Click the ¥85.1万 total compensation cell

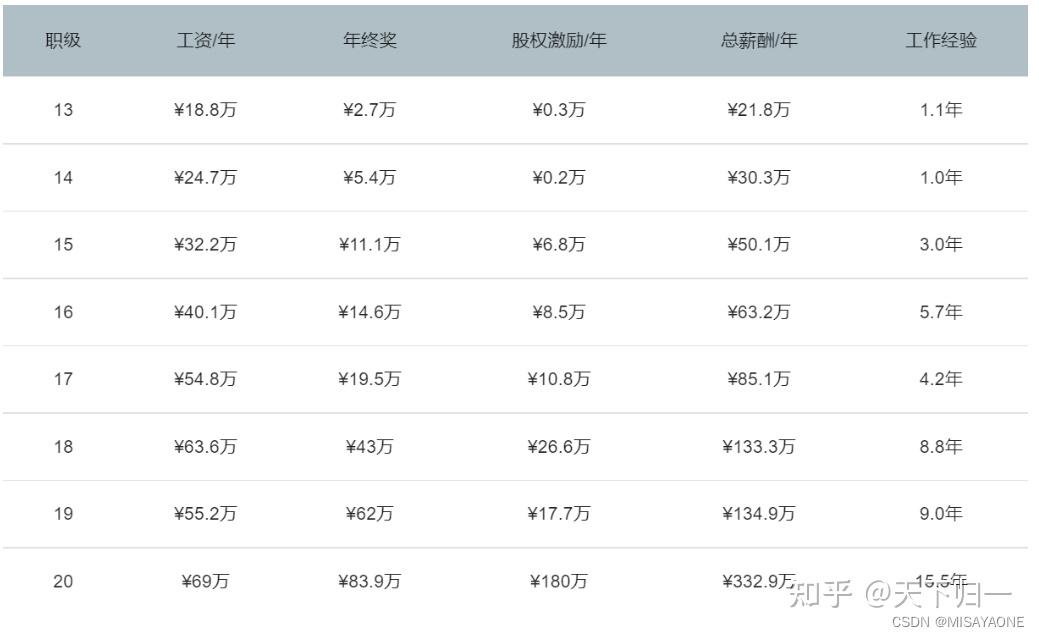(759, 379)
